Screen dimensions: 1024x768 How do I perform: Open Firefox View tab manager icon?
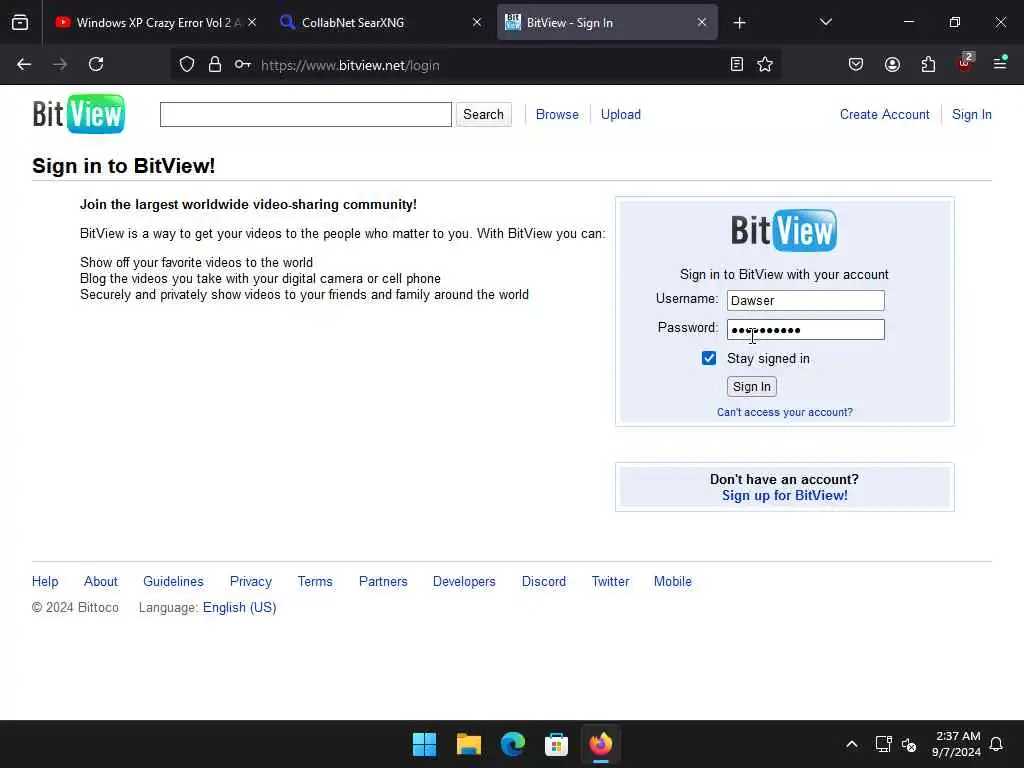(x=20, y=23)
